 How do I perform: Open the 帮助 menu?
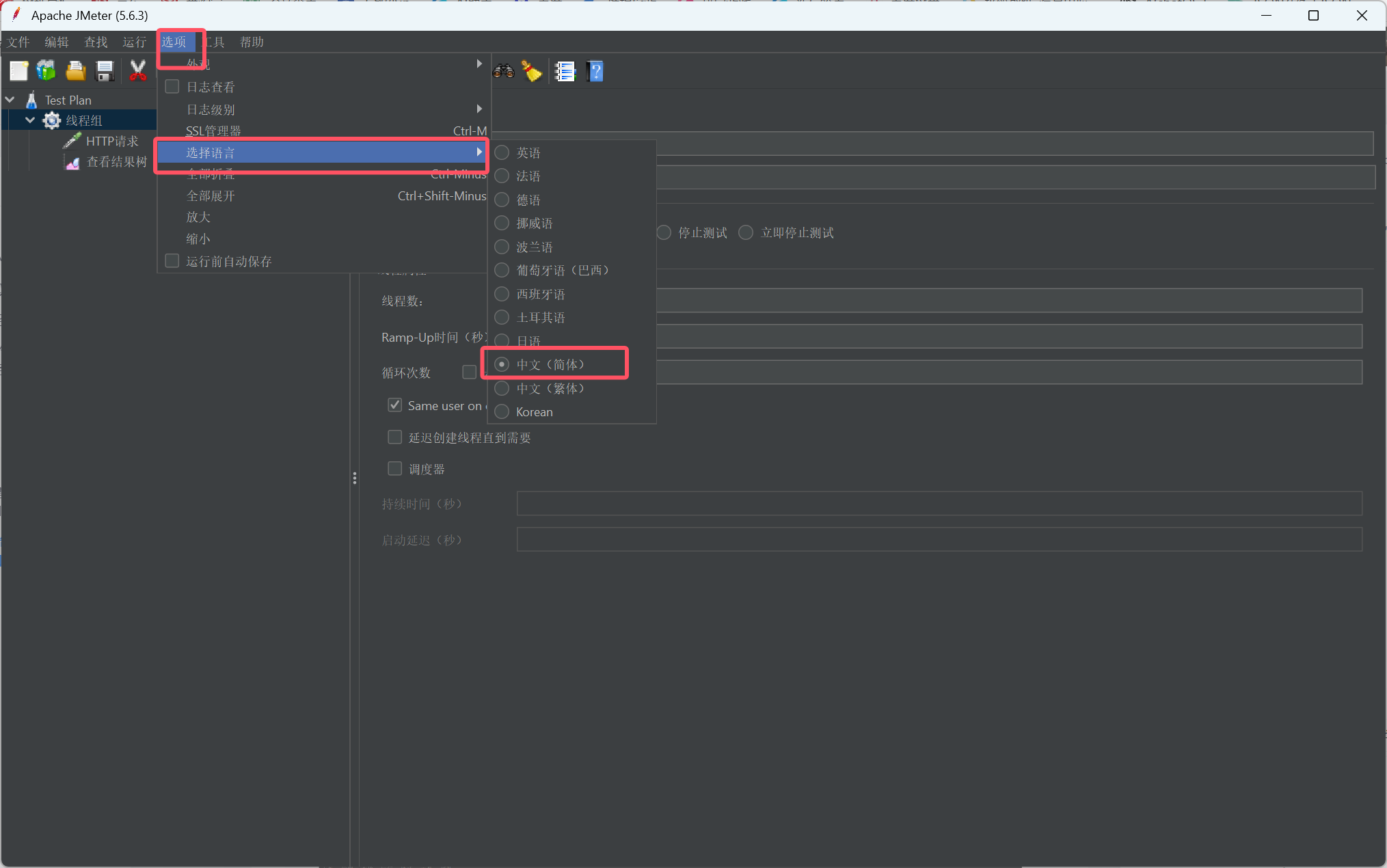pos(252,42)
